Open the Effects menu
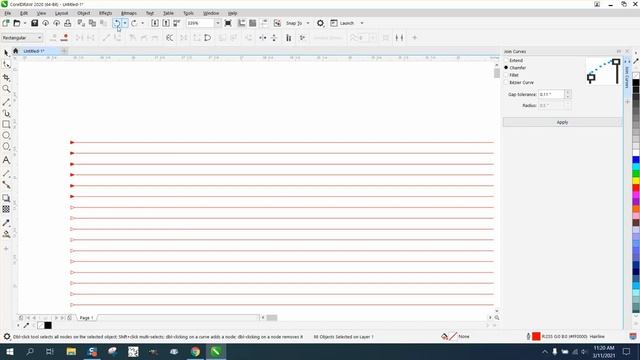Screen dimensions: 640x360 click(x=105, y=13)
